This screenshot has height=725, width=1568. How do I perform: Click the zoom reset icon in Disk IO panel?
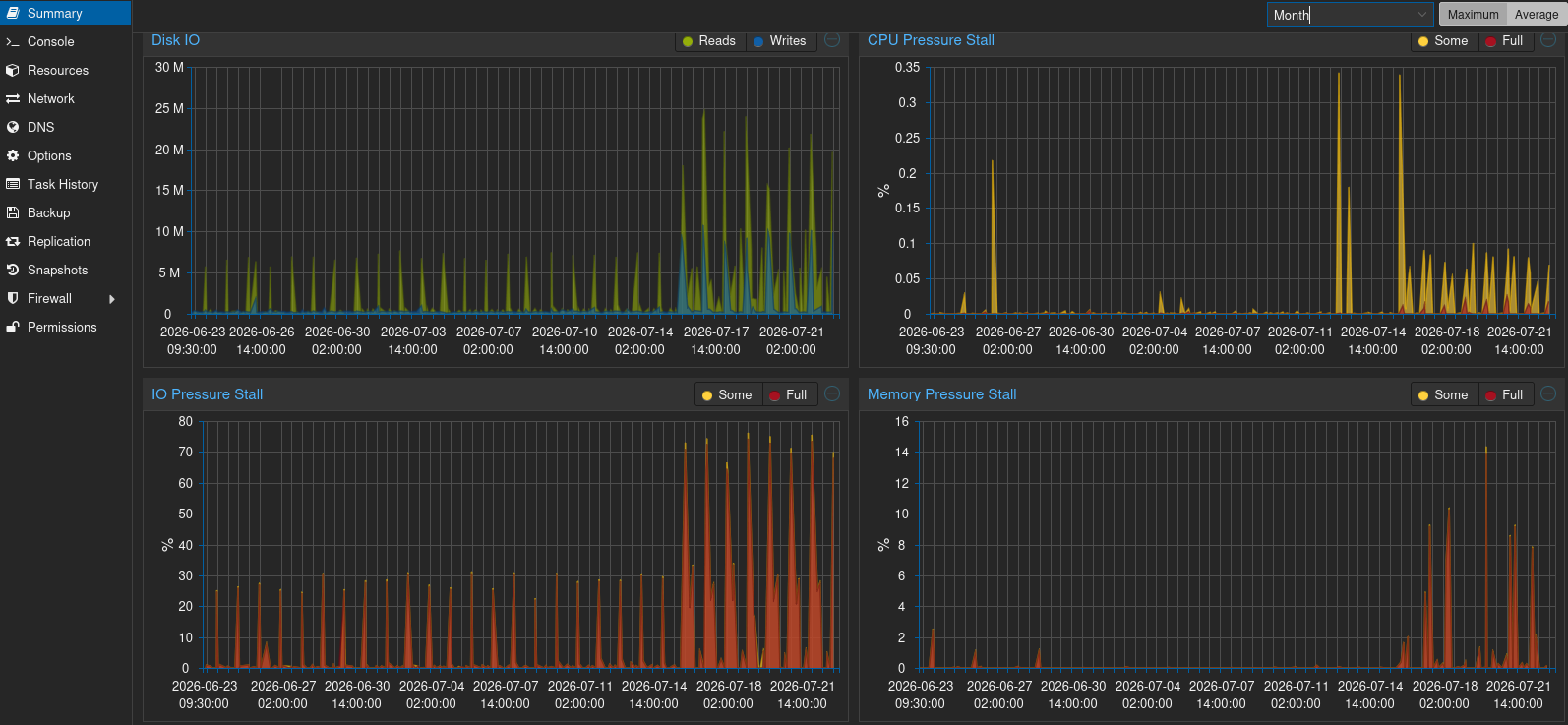click(832, 40)
